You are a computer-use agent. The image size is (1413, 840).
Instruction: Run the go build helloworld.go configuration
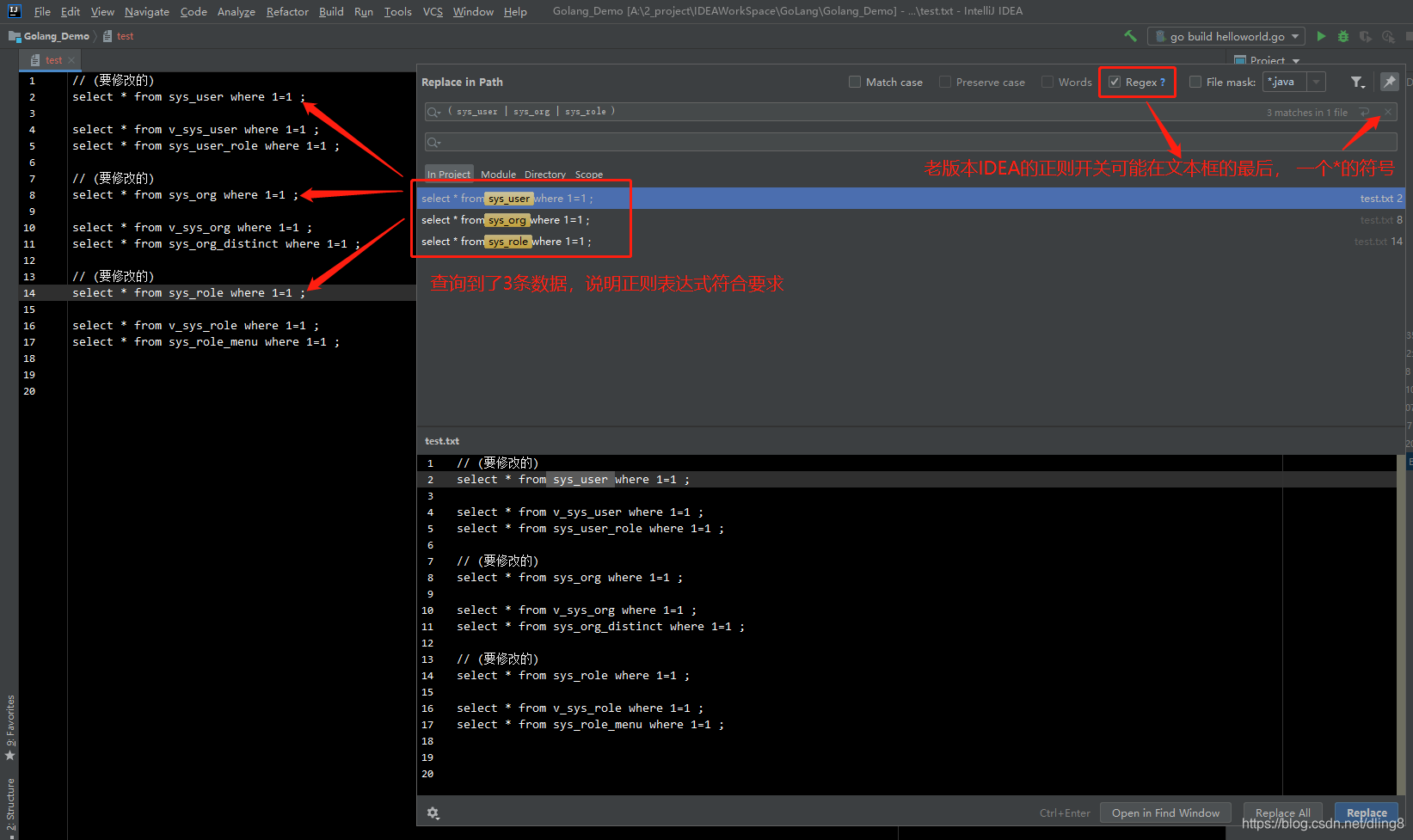point(1321,36)
